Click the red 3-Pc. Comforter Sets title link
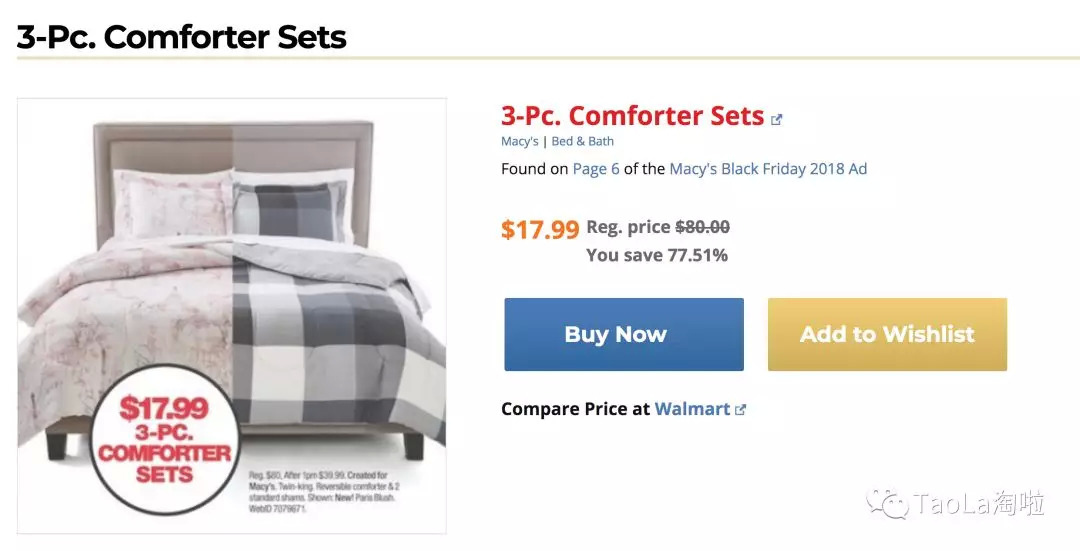This screenshot has height=551, width=1080. coord(632,116)
